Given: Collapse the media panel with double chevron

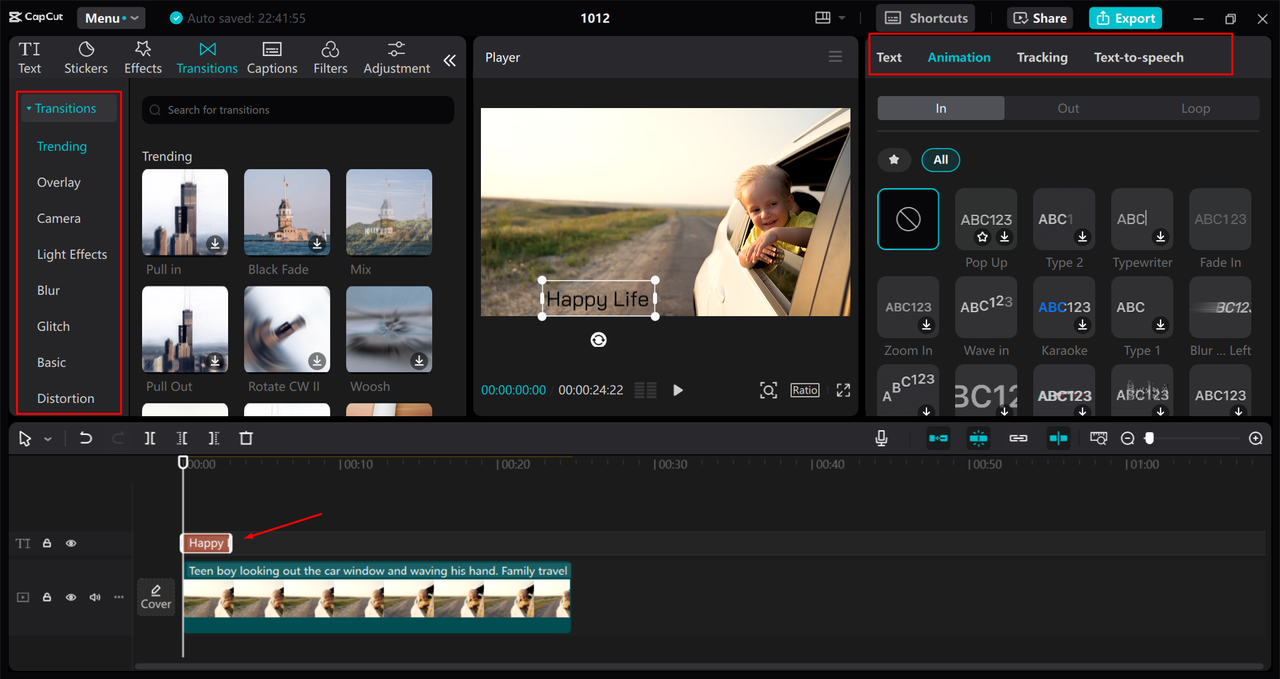Looking at the screenshot, I should pos(450,60).
